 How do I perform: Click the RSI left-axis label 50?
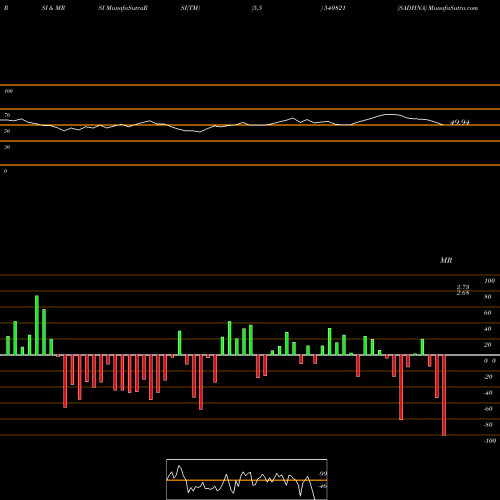[x=7, y=131]
